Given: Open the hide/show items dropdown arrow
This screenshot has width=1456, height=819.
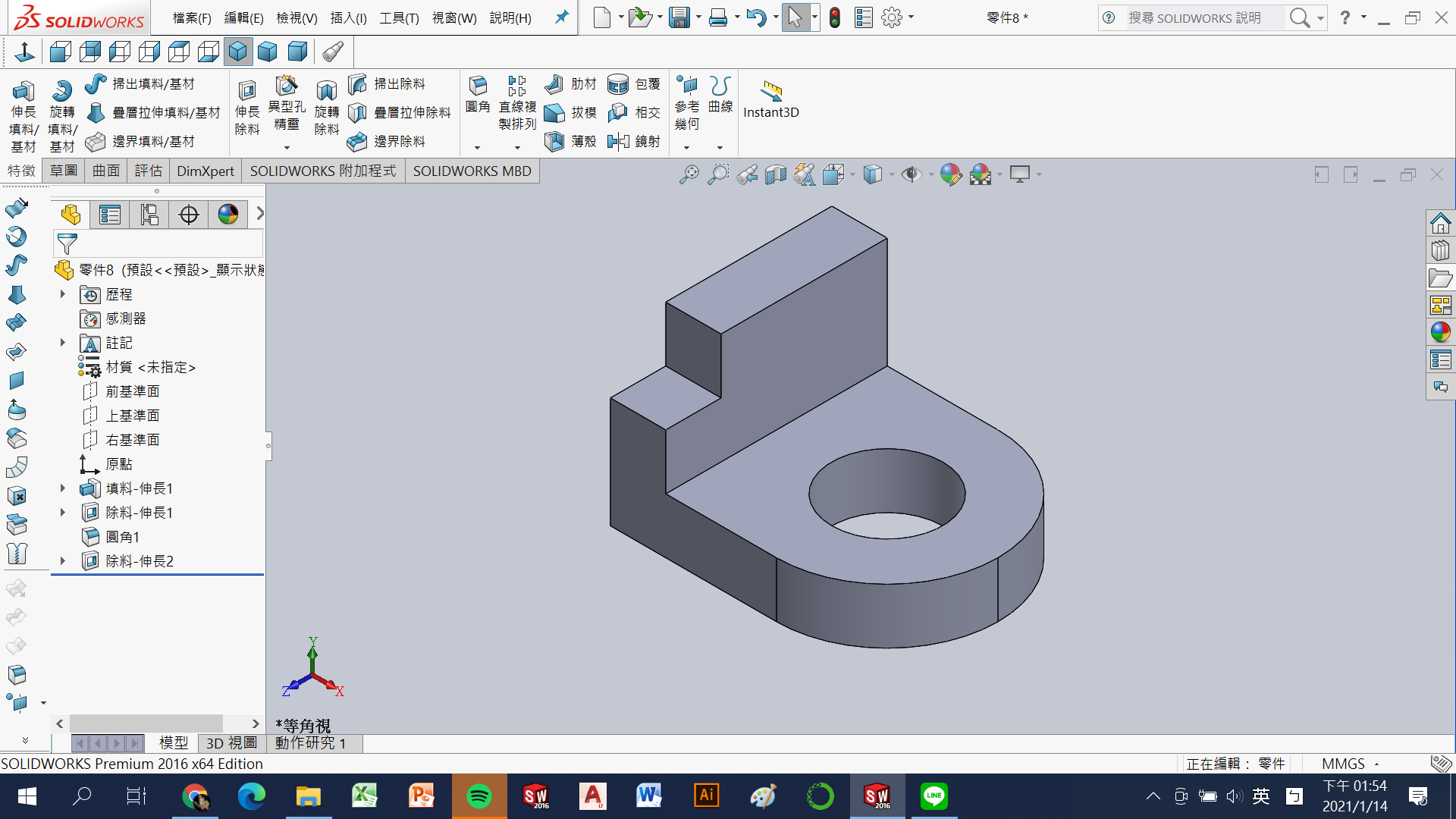Looking at the screenshot, I should (931, 175).
